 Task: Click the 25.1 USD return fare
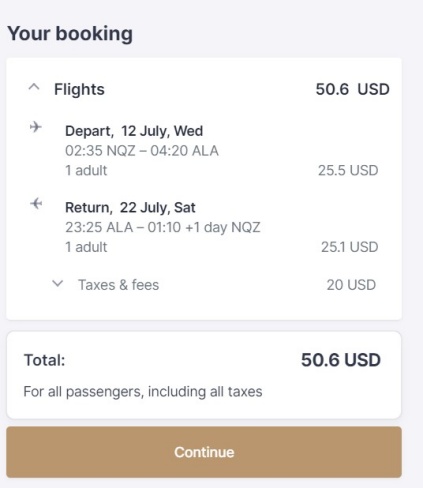click(350, 247)
